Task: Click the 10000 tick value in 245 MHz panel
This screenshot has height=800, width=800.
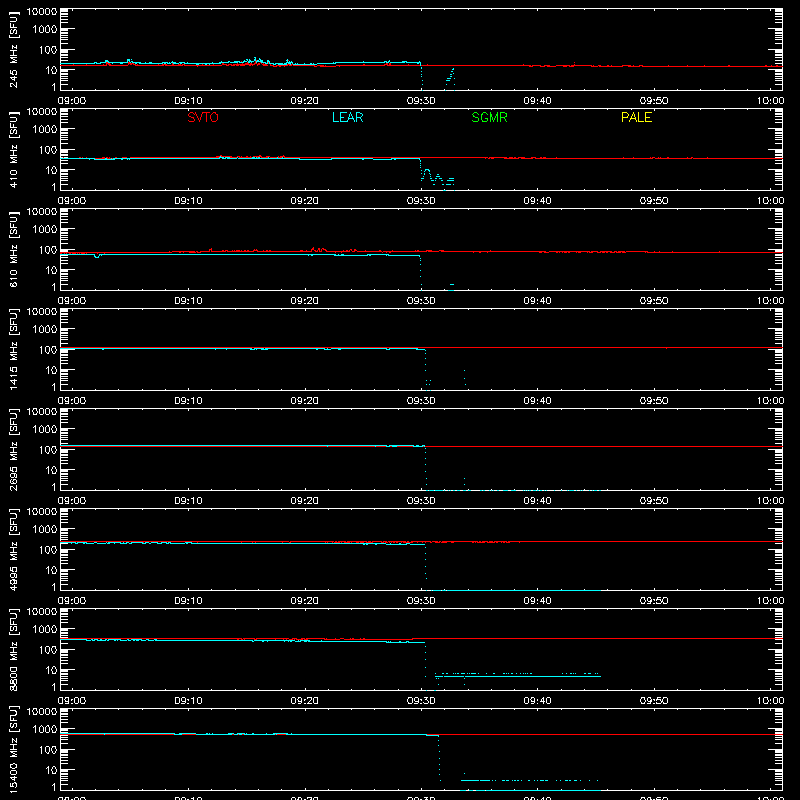Action: pos(42,12)
